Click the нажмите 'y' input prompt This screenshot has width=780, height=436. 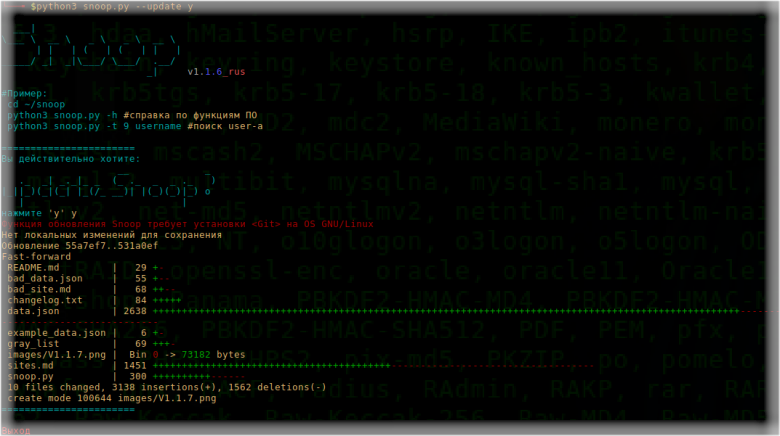[39, 214]
